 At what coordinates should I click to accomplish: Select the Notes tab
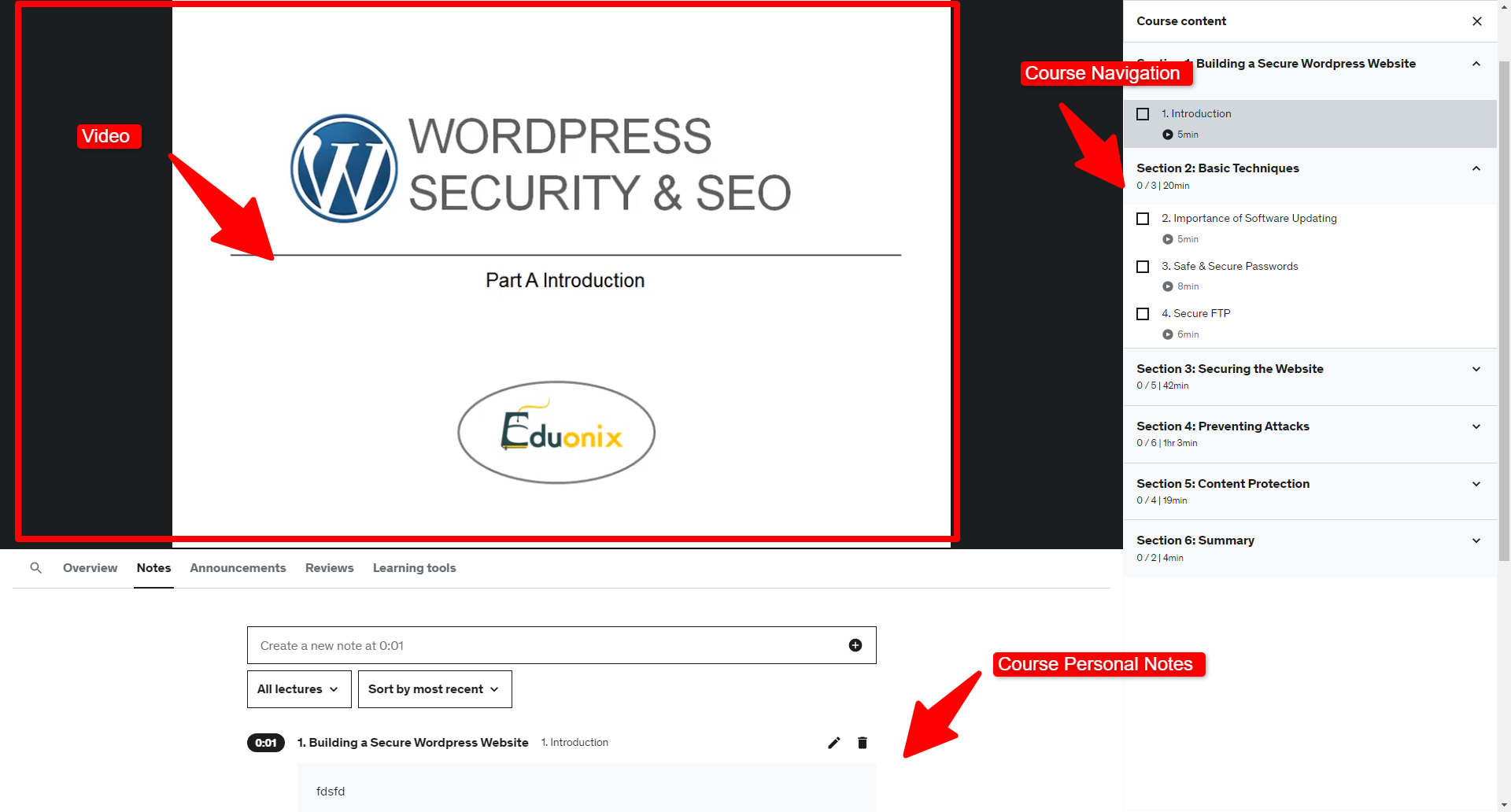153,568
